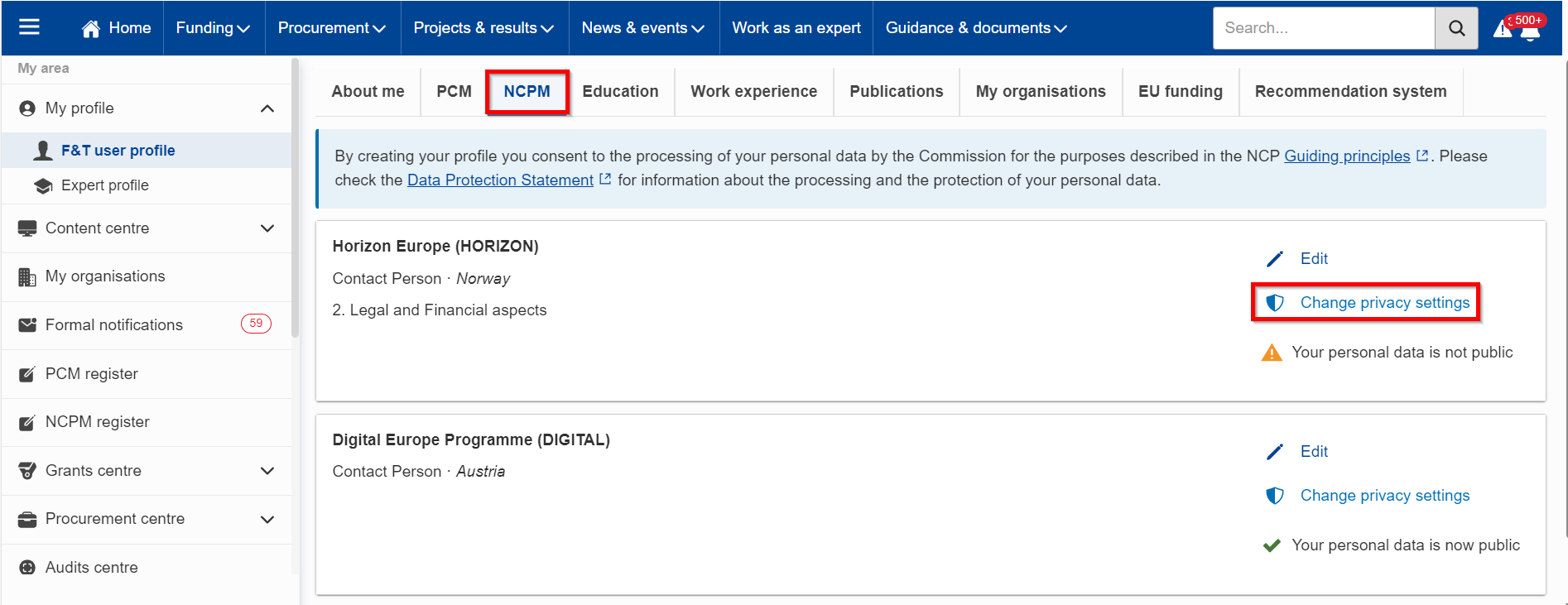This screenshot has width=1568, height=605.
Task: Click the Content centre monitor icon
Action: pos(27,228)
